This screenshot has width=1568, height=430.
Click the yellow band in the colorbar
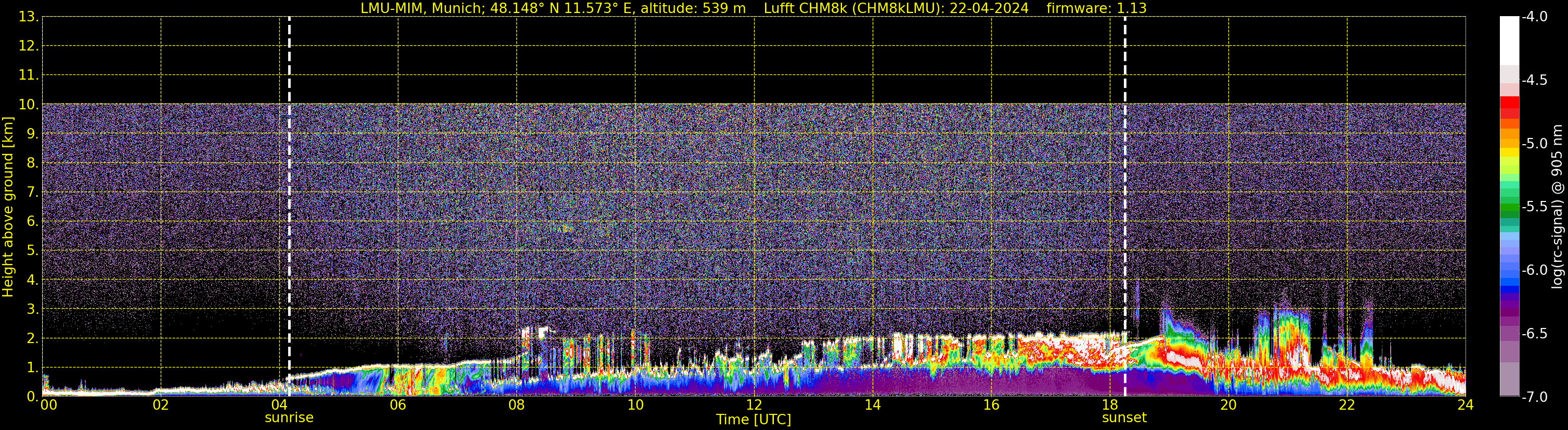click(1509, 153)
